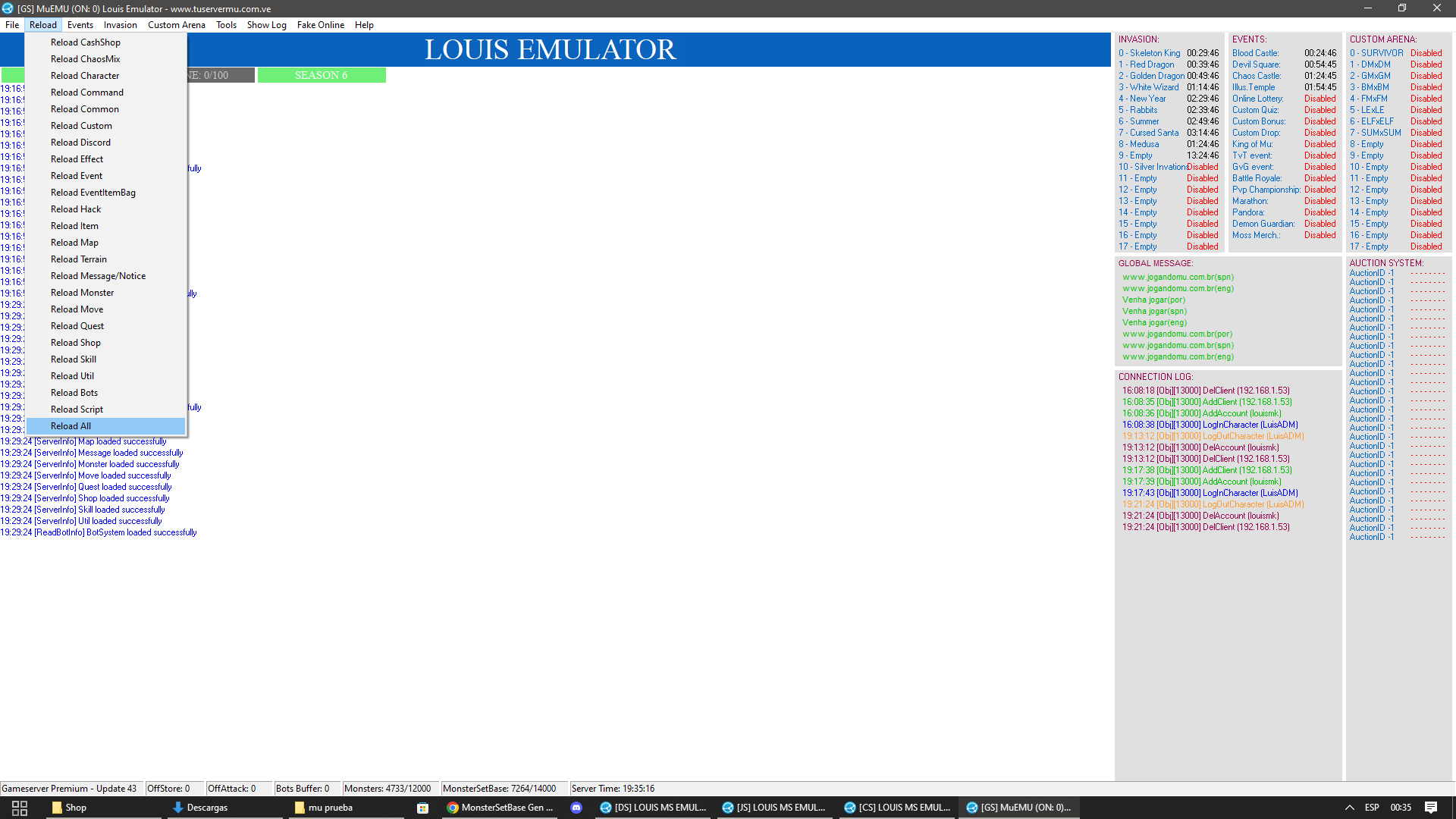Image resolution: width=1456 pixels, height=819 pixels.
Task: Show hidden system tray icons
Action: tap(1350, 808)
